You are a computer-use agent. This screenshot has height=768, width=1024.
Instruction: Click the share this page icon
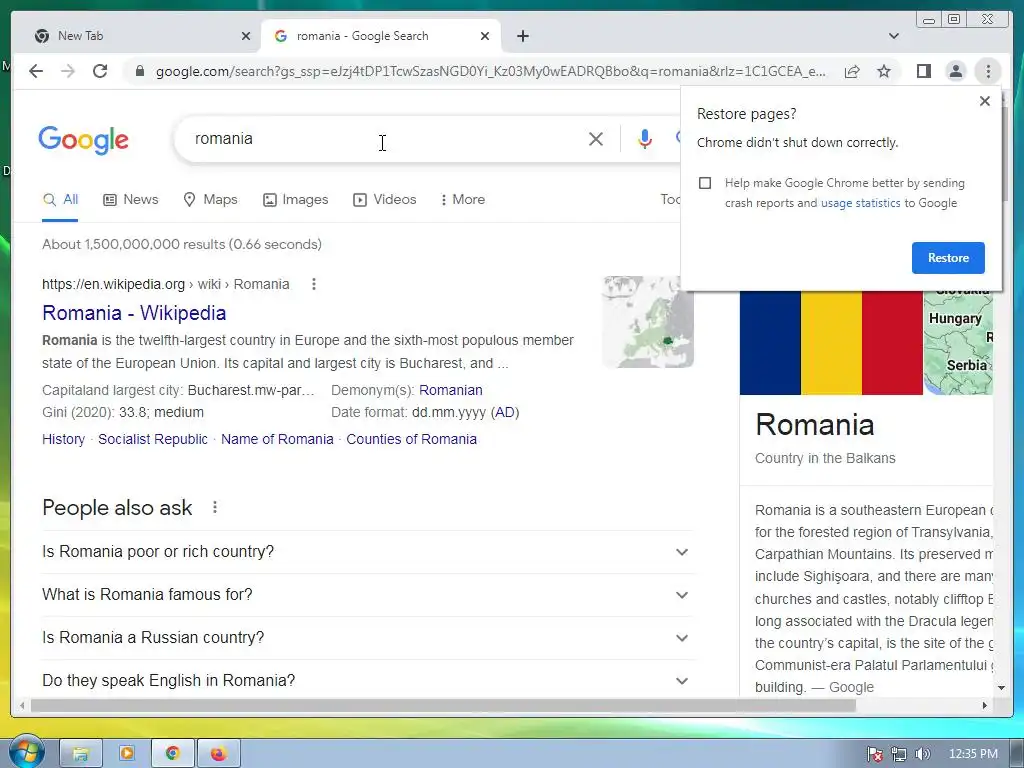(852, 71)
